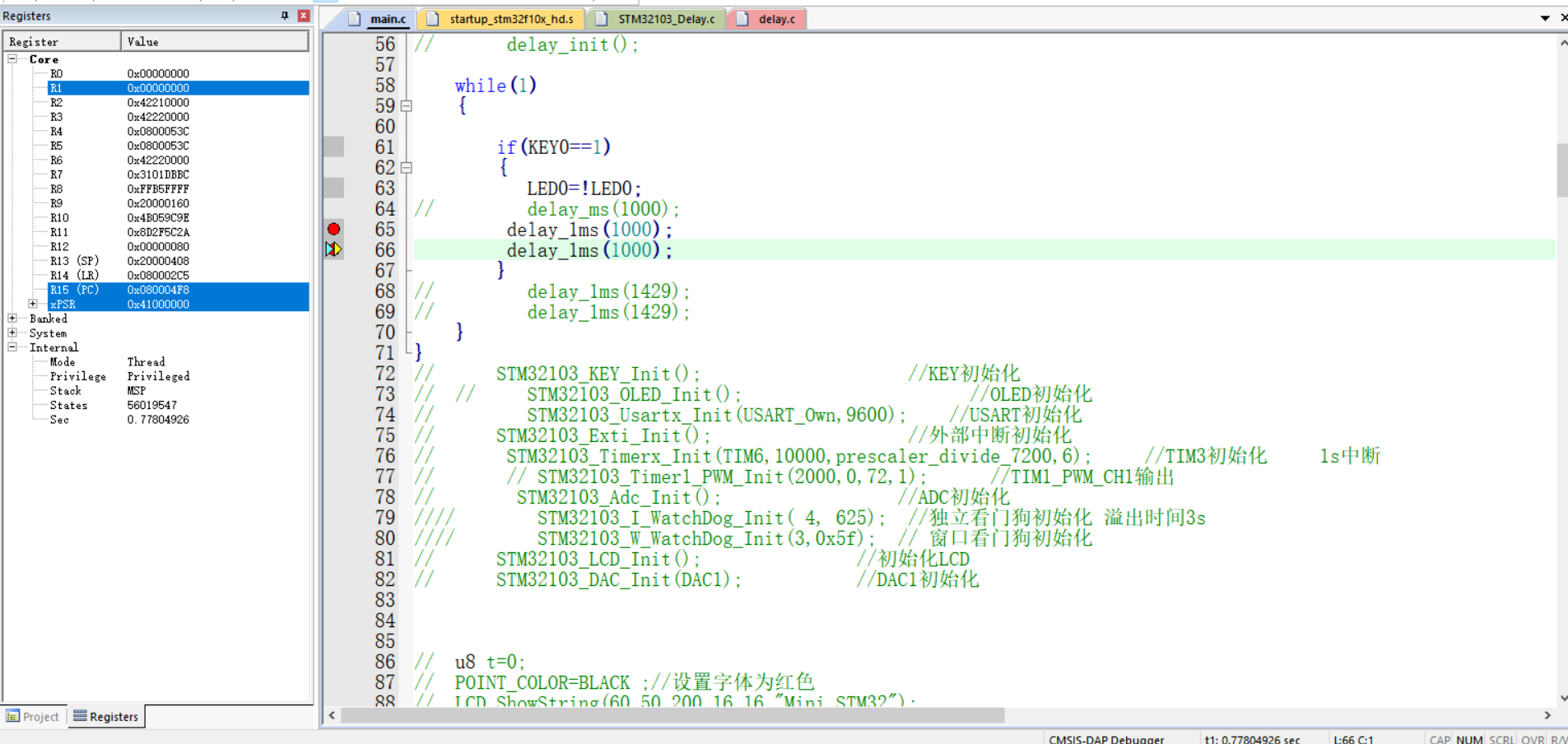Collapse the code fold at line 59

click(406, 106)
